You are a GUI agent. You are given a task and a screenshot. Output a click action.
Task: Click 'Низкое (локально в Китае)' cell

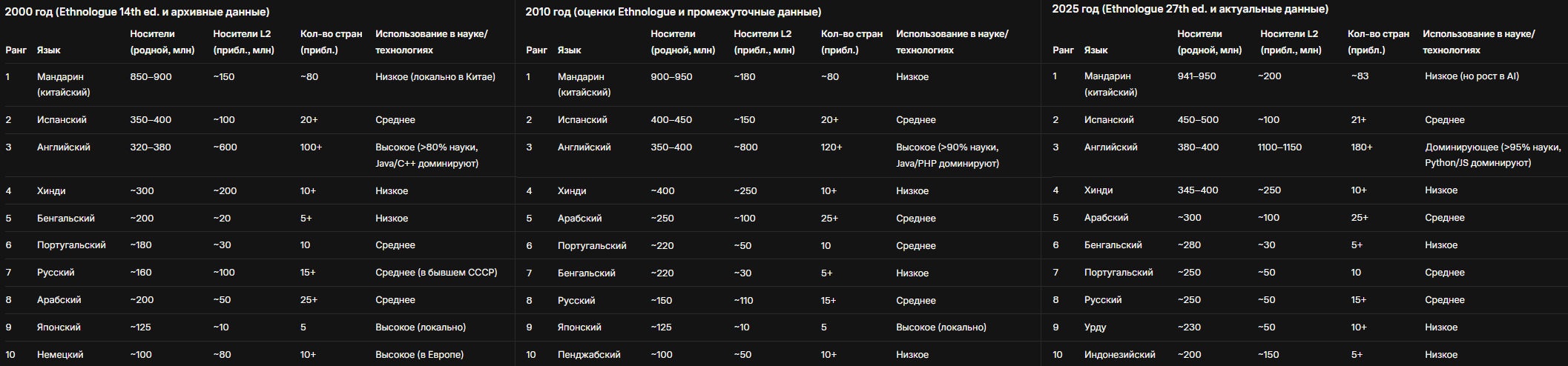tap(435, 76)
